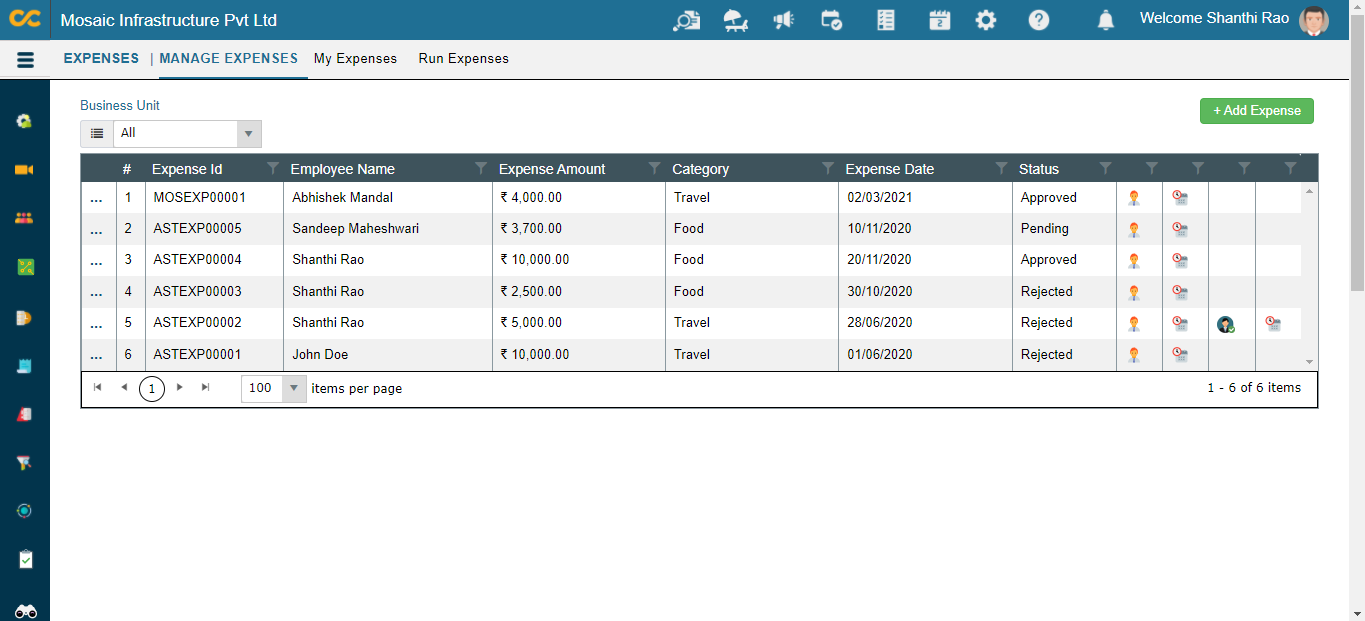Click the Add Expense button
The image size is (1365, 621).
pyautogui.click(x=1256, y=111)
